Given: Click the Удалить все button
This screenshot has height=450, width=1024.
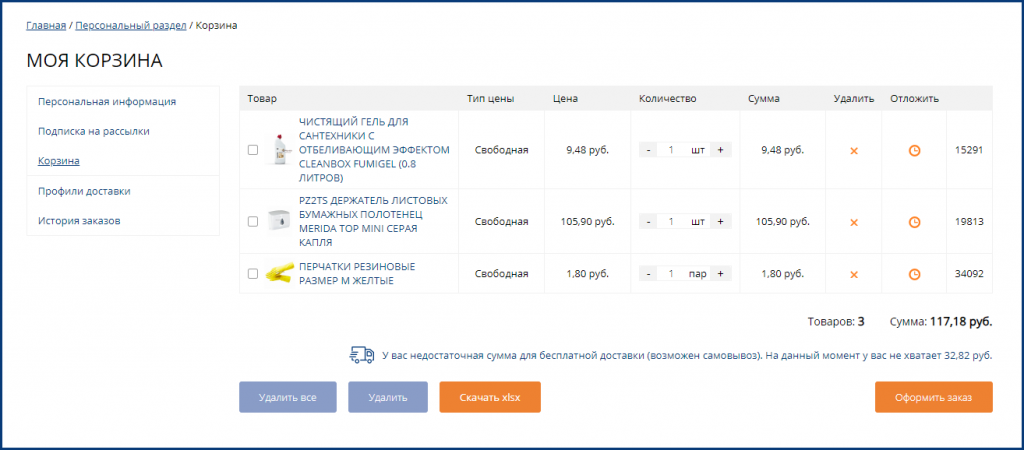Looking at the screenshot, I should [288, 397].
